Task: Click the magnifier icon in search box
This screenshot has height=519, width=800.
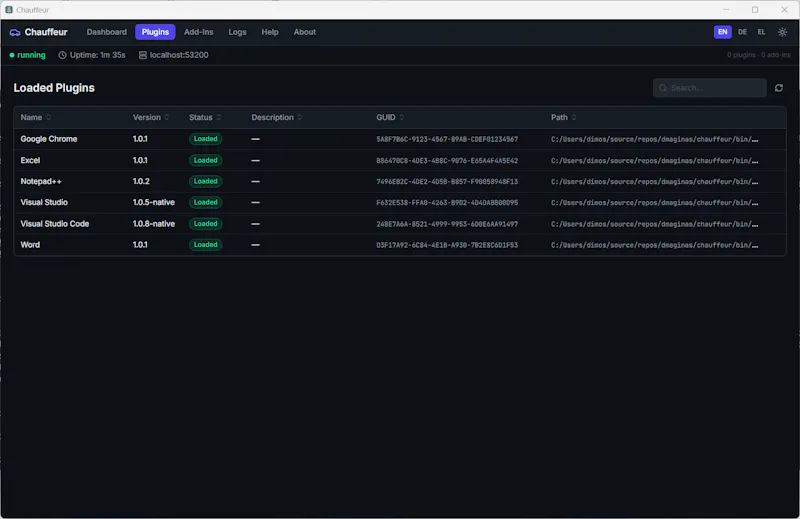Action: (663, 88)
